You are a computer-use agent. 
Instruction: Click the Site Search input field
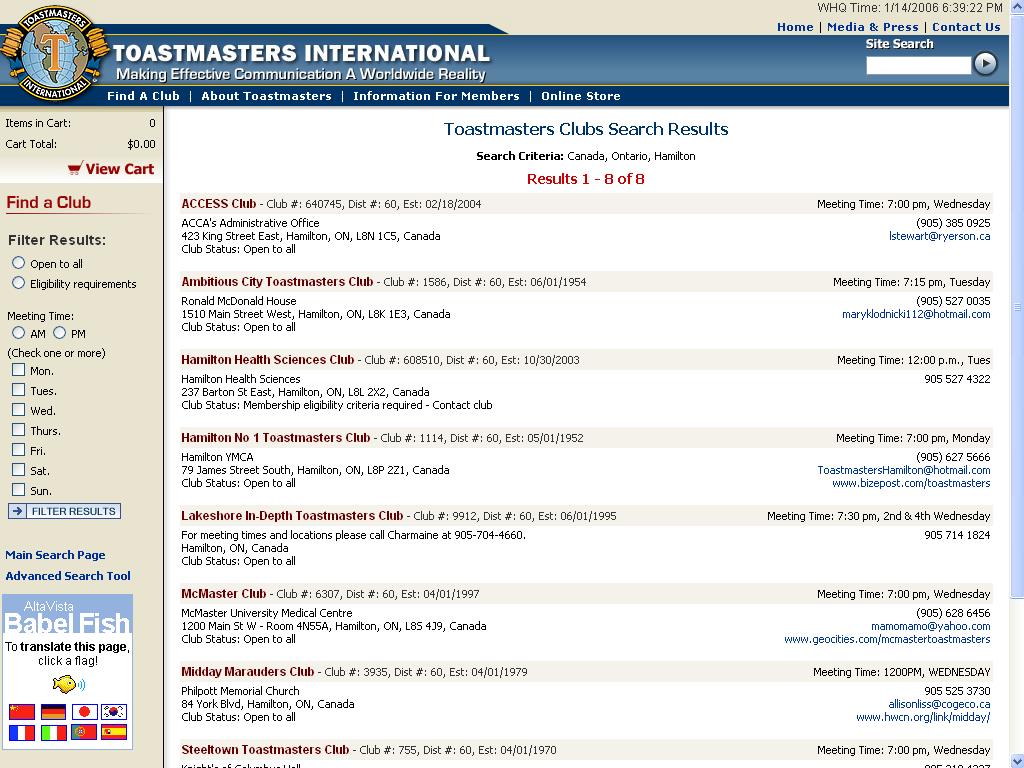[x=918, y=65]
